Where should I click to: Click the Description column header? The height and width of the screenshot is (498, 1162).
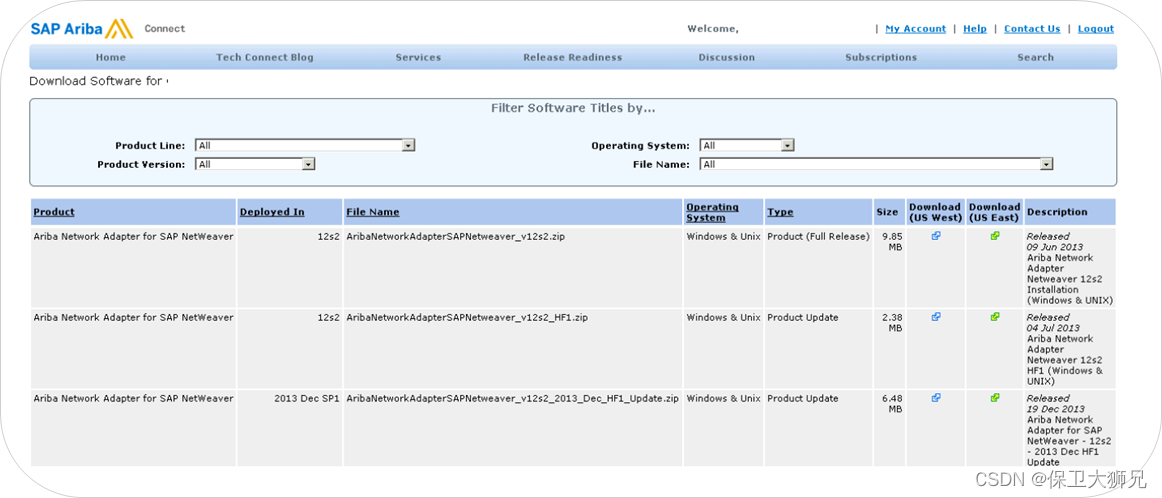1057,212
